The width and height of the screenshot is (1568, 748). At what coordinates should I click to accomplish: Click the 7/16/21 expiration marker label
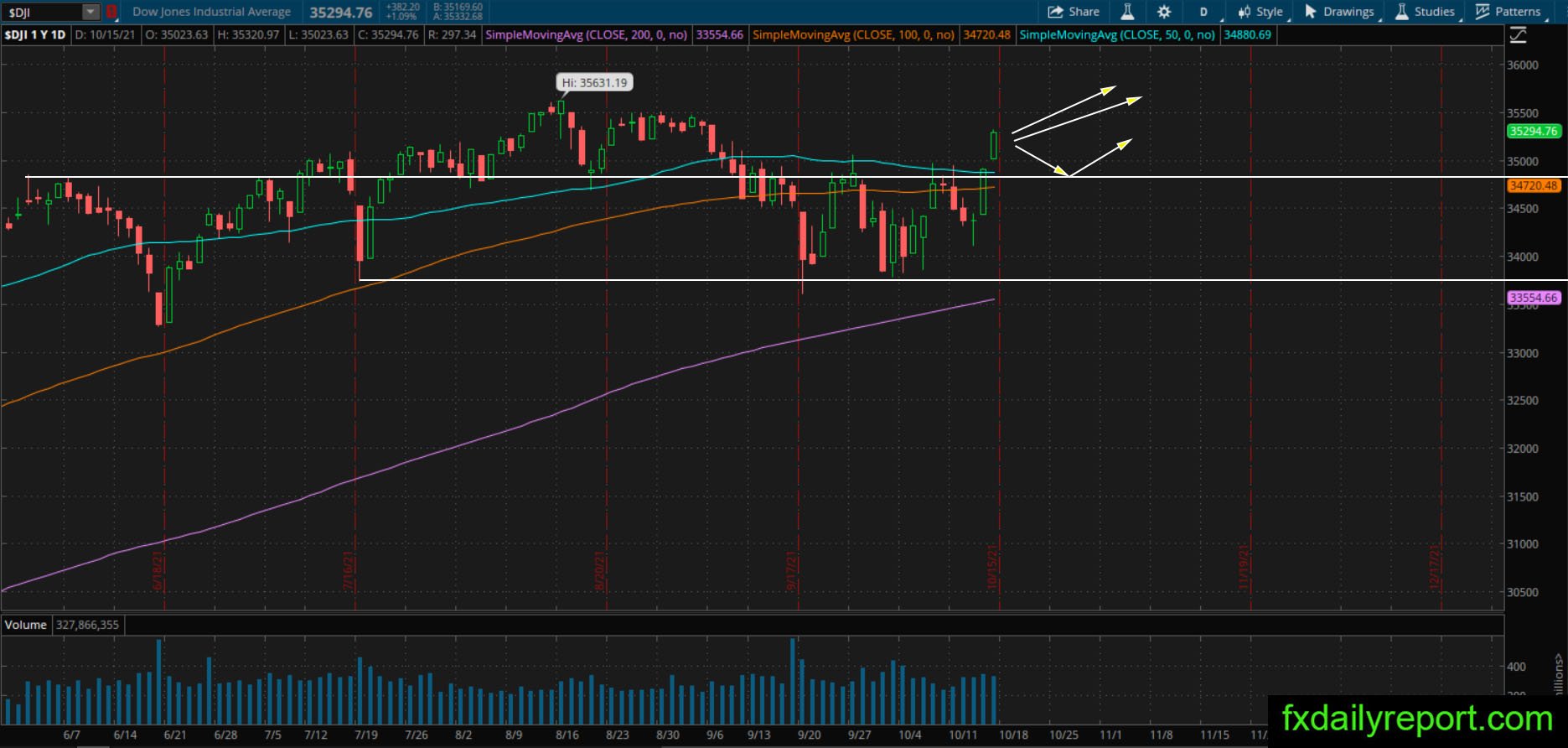point(349,570)
